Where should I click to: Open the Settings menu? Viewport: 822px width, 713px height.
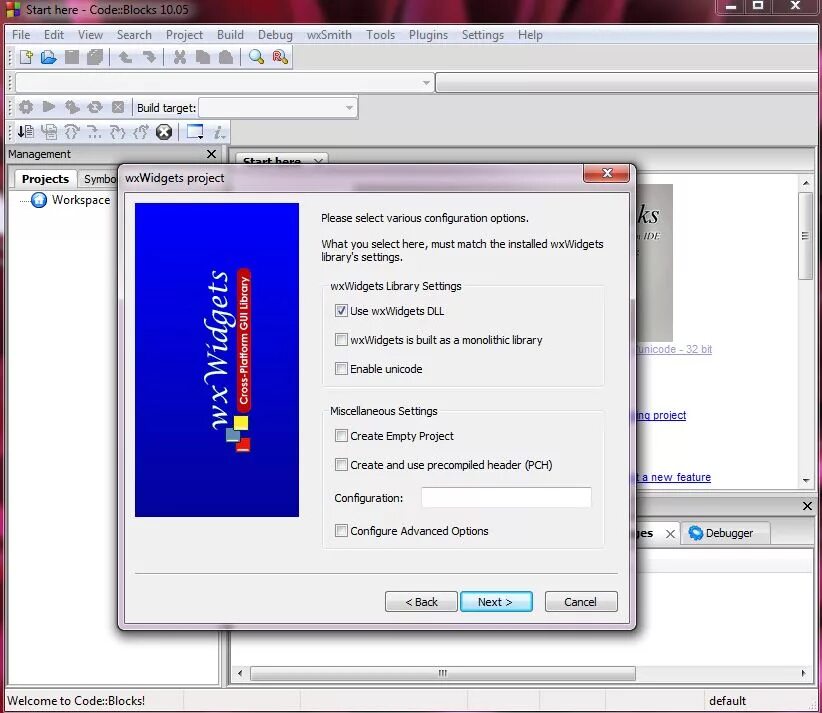(x=483, y=35)
